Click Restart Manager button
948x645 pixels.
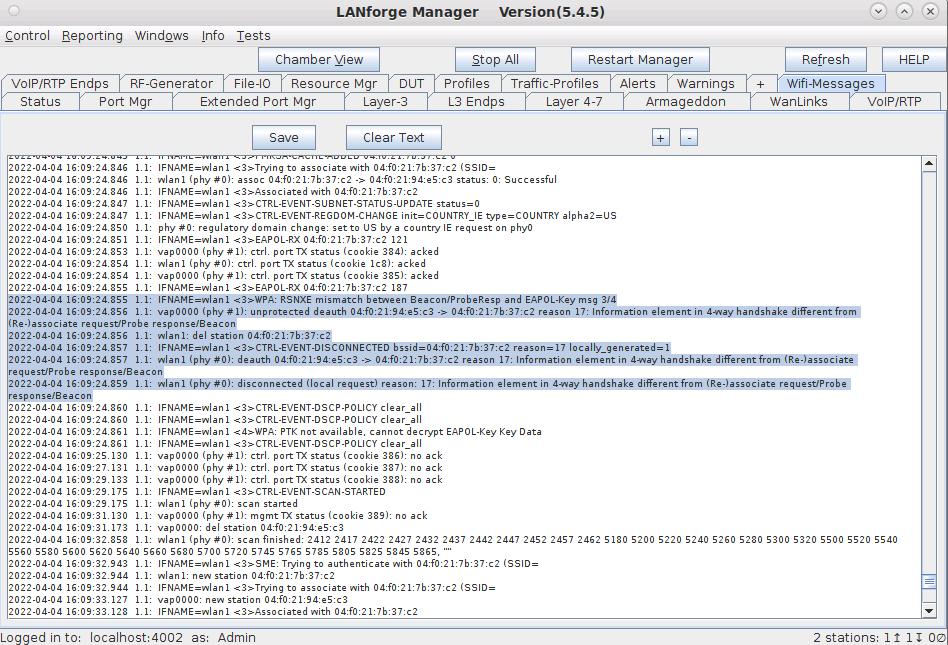click(x=640, y=60)
